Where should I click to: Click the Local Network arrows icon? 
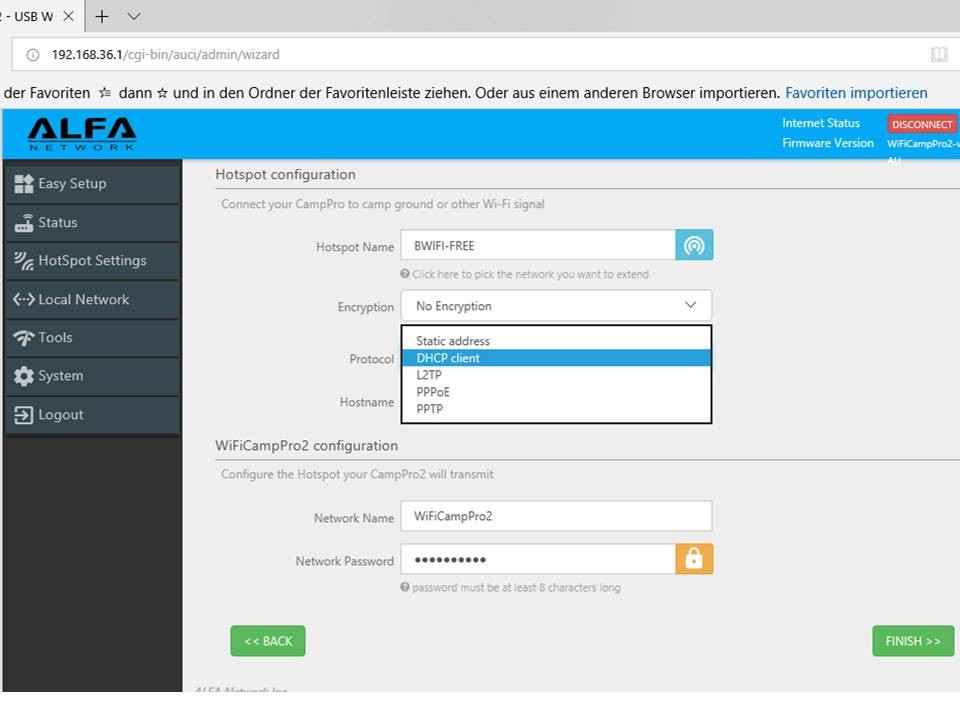[24, 299]
